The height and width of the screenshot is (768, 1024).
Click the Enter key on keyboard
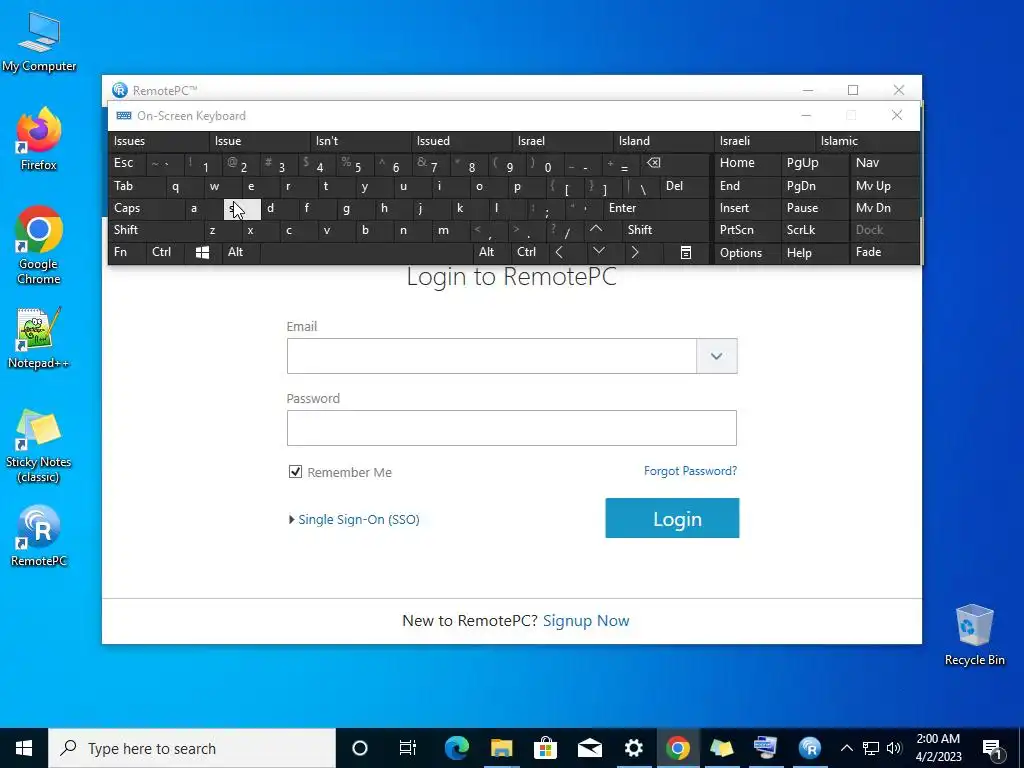tap(656, 208)
